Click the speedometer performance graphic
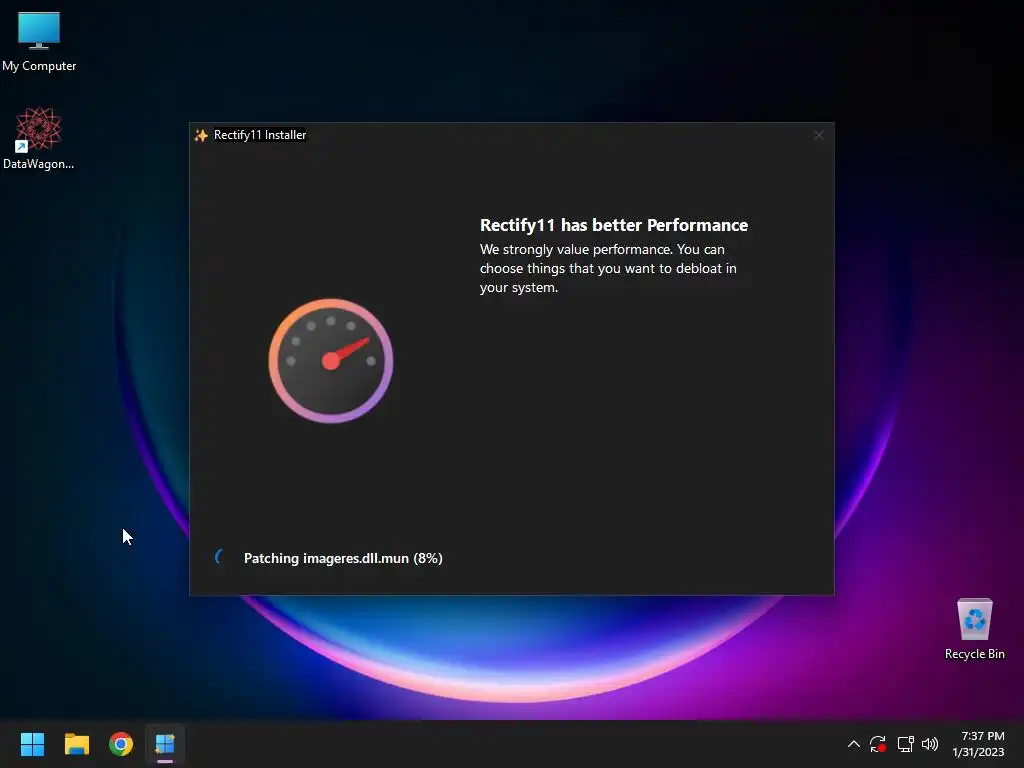The width and height of the screenshot is (1024, 768). [x=330, y=360]
